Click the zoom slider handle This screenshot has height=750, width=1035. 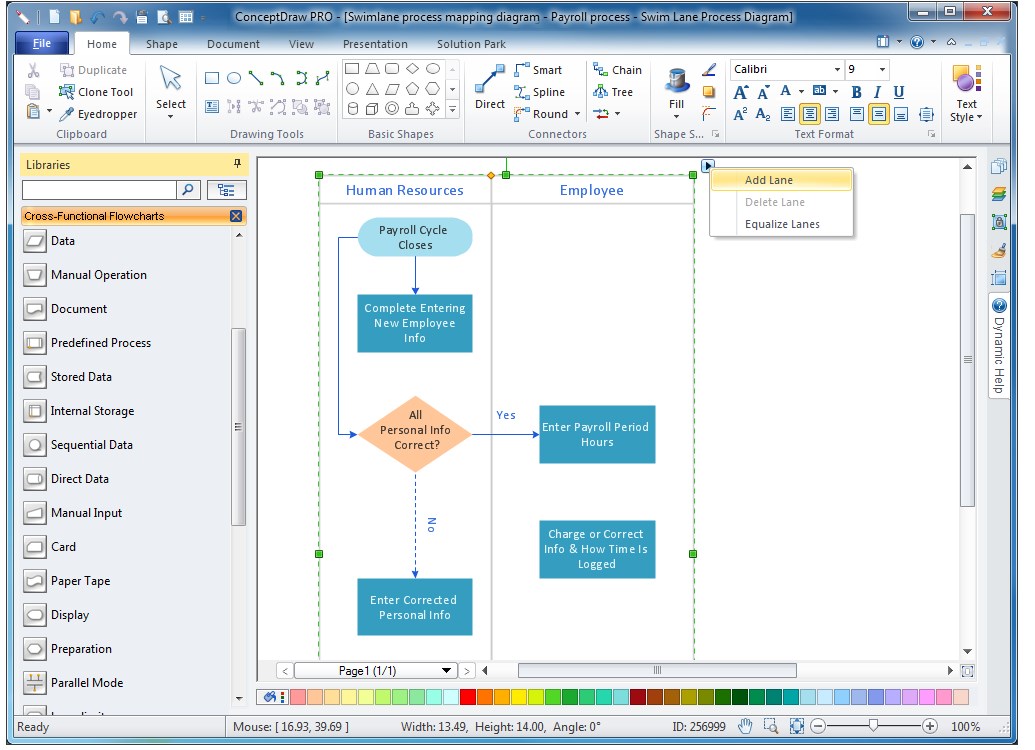click(873, 726)
